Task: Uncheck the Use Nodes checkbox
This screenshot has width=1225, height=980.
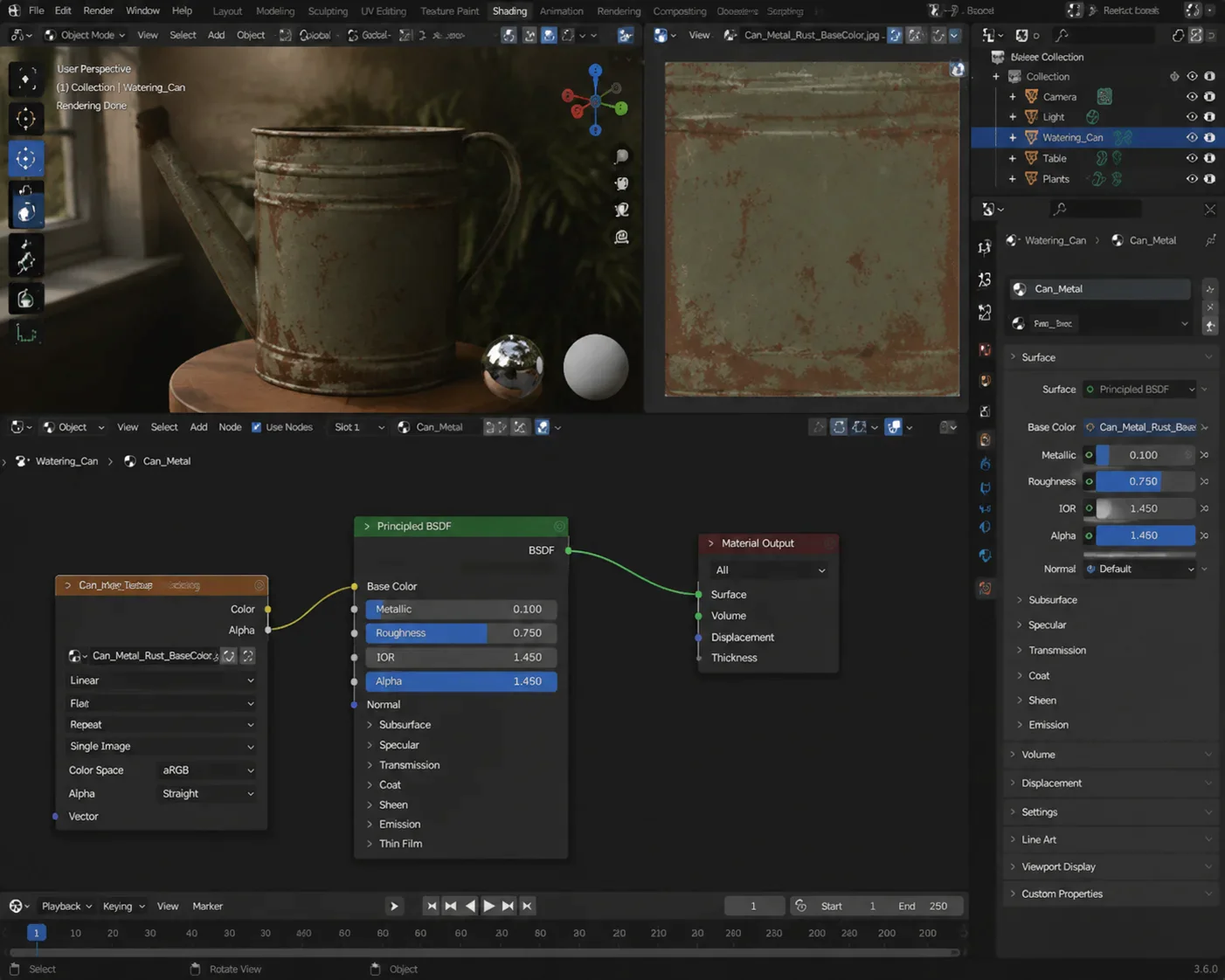Action: click(256, 427)
